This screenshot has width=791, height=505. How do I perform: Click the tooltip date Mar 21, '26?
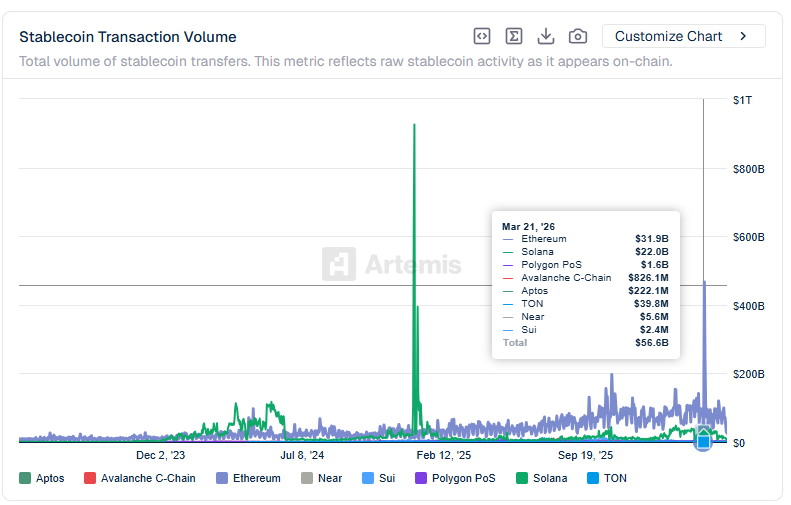528,227
